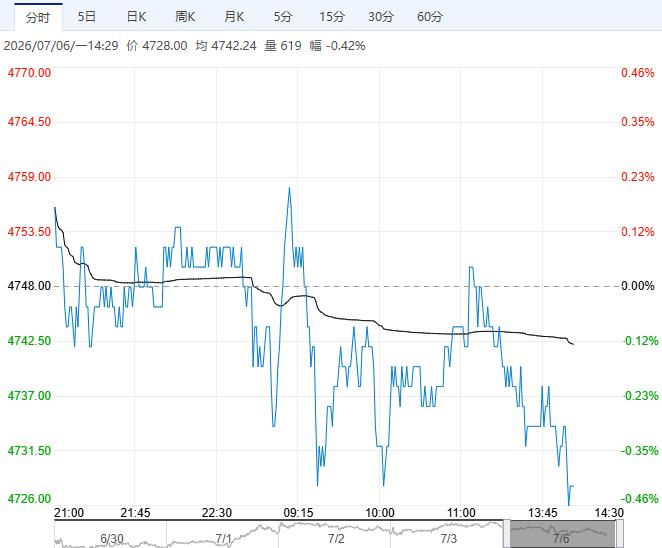Viewport: 662px width, 548px height.
Task: Click left handle of range selector
Action: (507, 534)
